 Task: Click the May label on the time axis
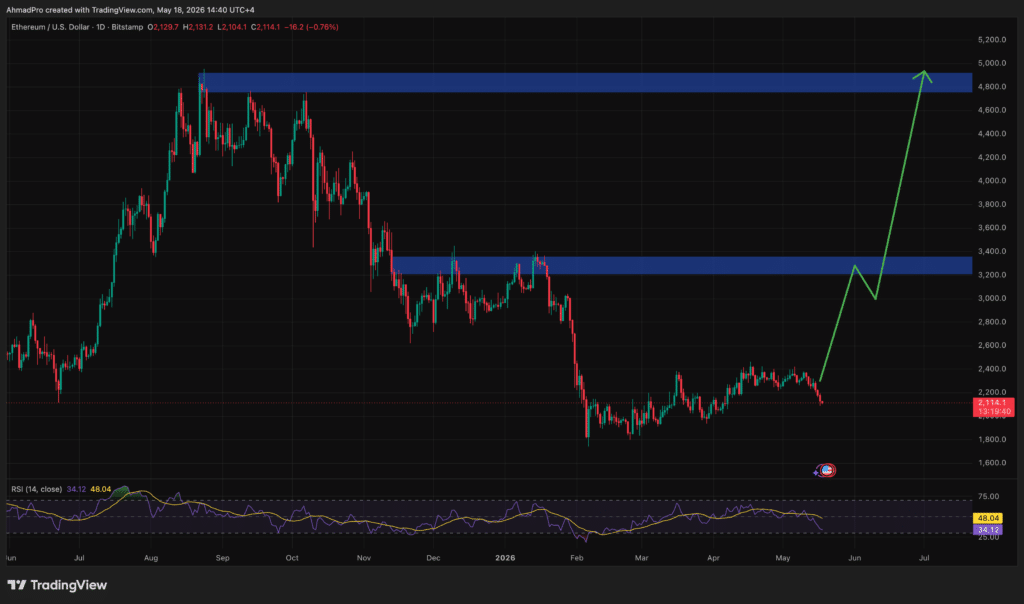coord(782,558)
